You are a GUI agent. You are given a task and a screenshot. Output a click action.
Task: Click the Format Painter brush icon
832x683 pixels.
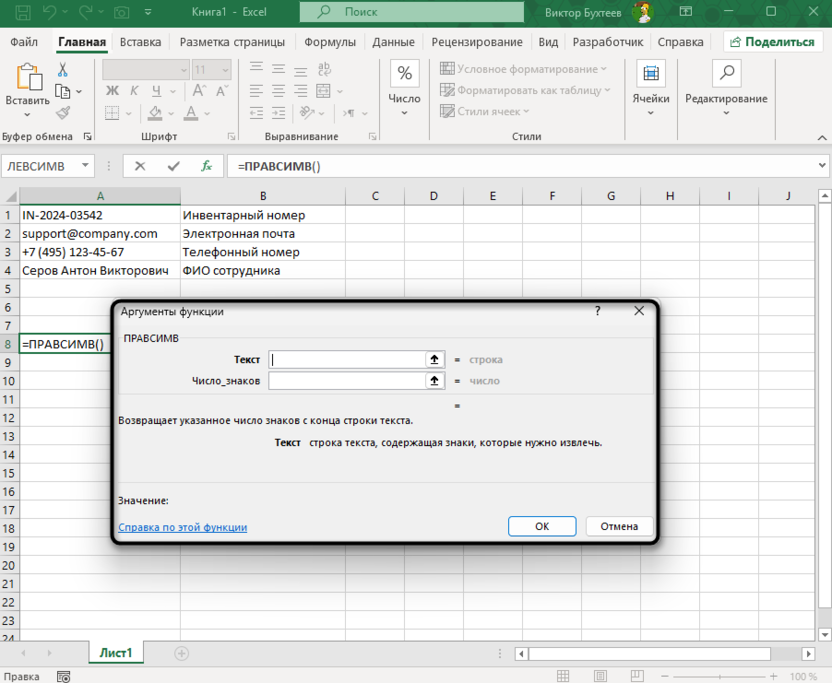(x=63, y=113)
